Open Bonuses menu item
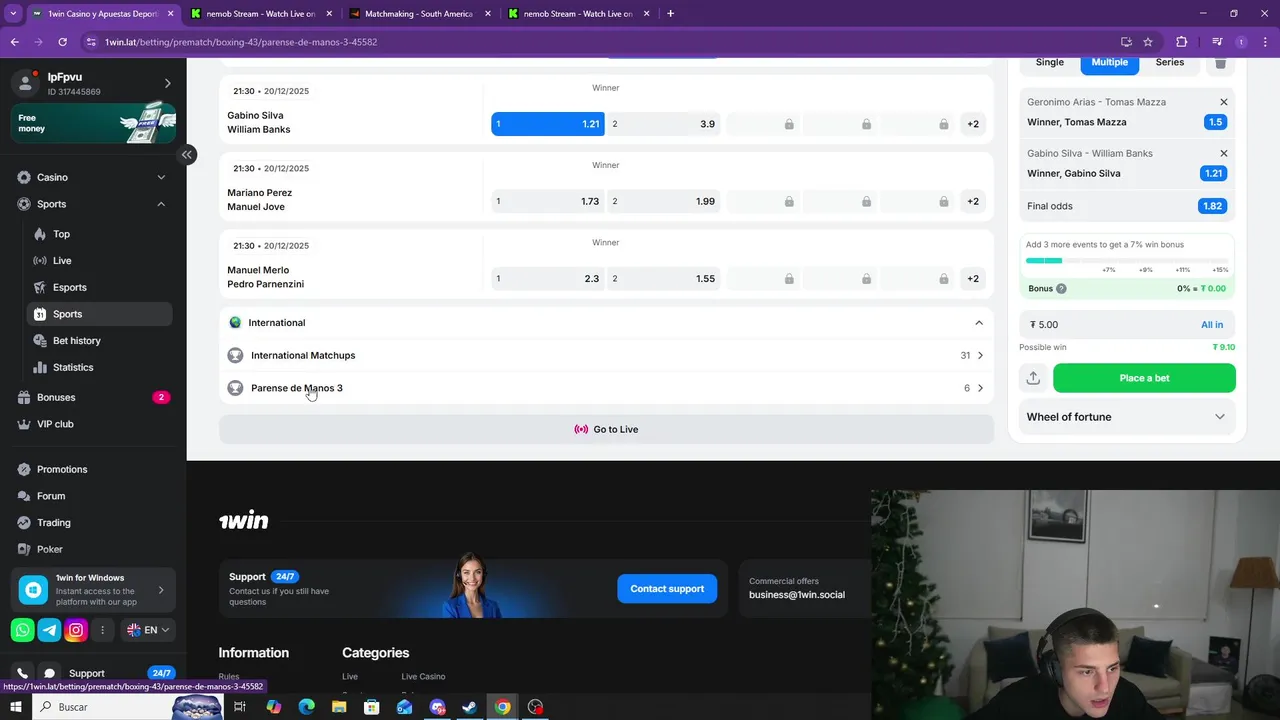The height and width of the screenshot is (720, 1280). (92, 397)
